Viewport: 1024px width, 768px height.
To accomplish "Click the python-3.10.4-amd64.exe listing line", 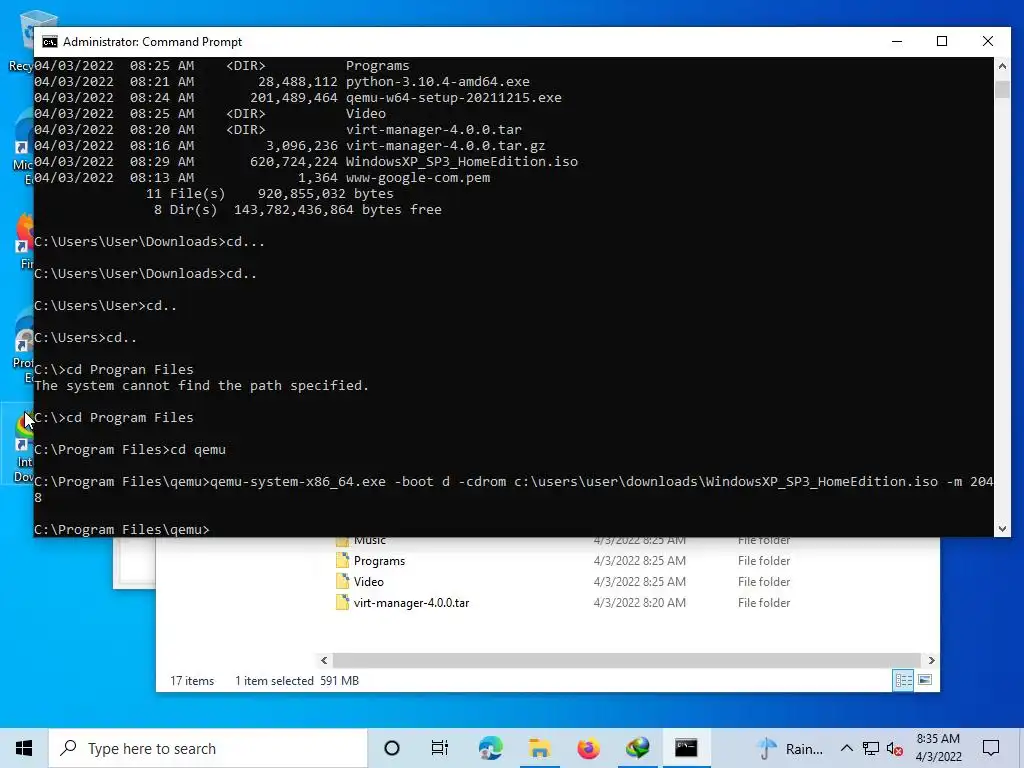I will [282, 82].
